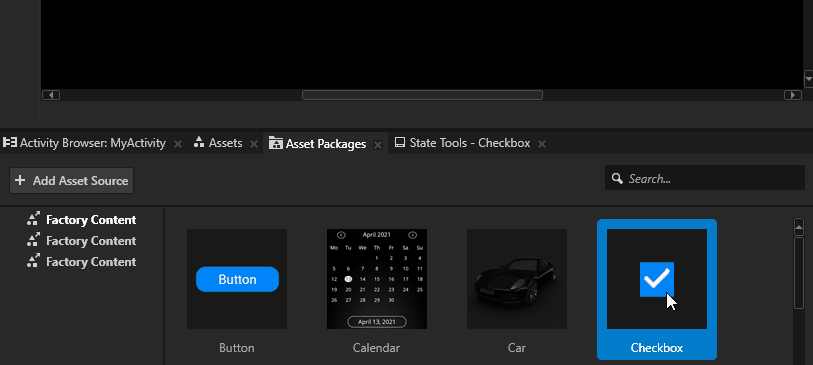Select the Button asset thumbnail
This screenshot has width=813, height=365.
[237, 279]
